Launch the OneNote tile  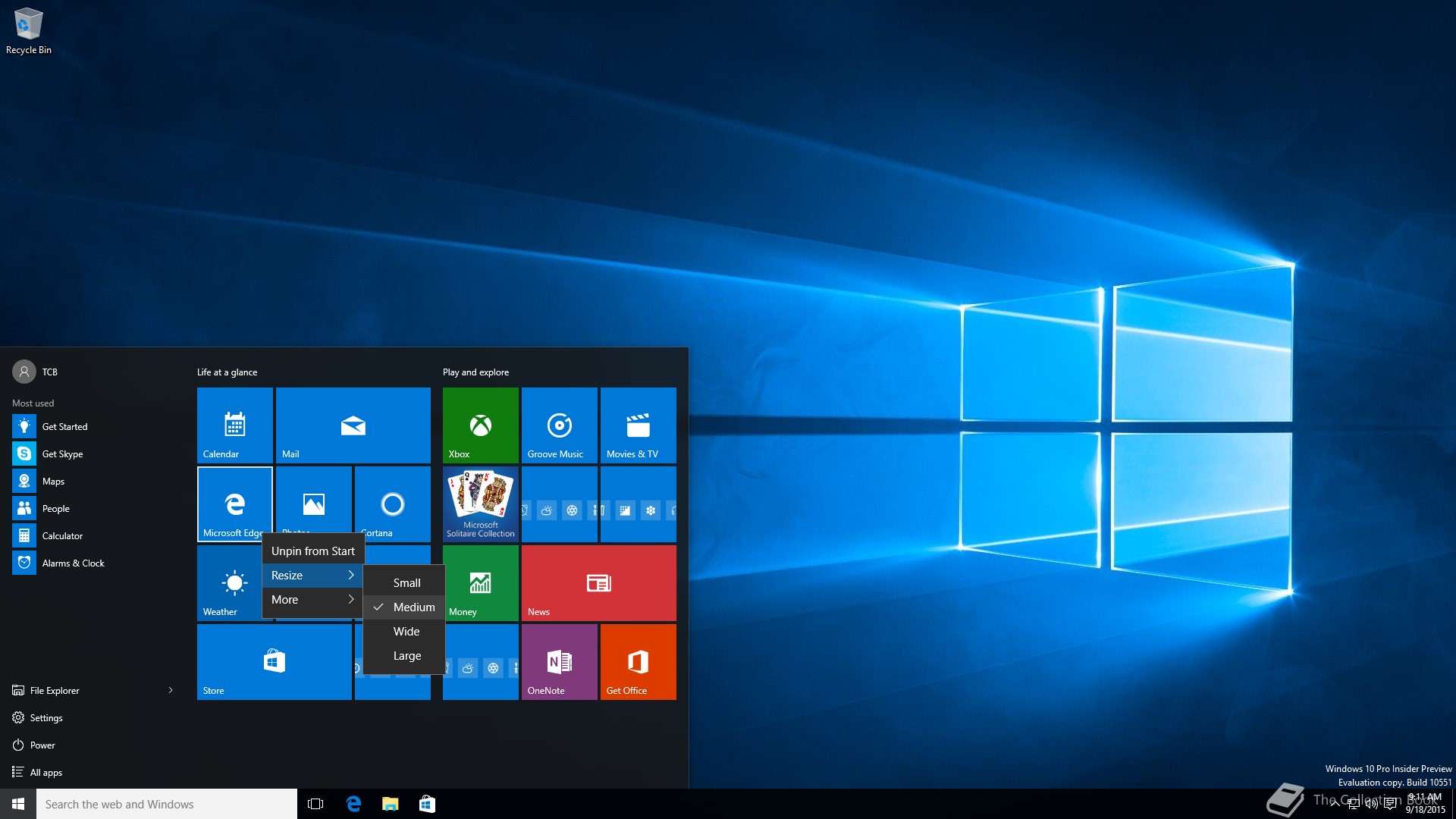[x=560, y=662]
